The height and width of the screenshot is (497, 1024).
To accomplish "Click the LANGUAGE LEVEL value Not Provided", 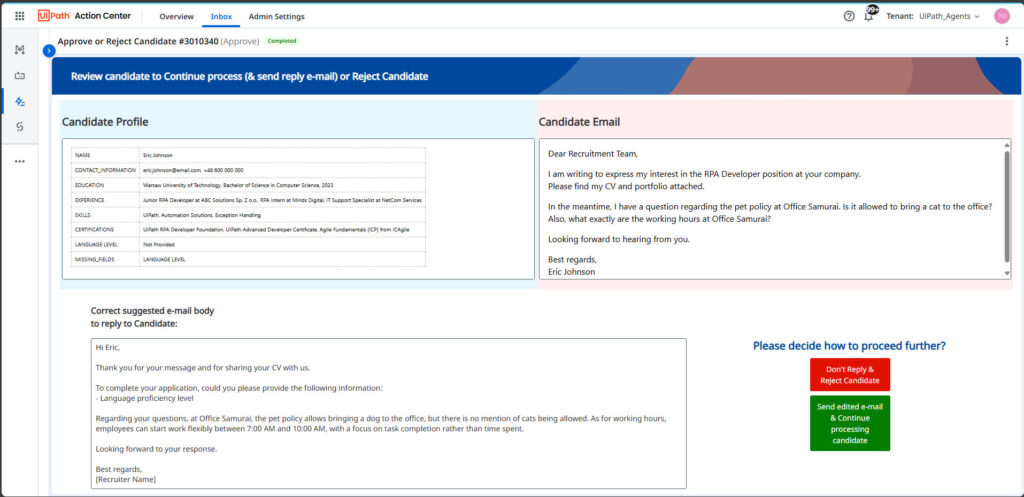I will tap(159, 244).
